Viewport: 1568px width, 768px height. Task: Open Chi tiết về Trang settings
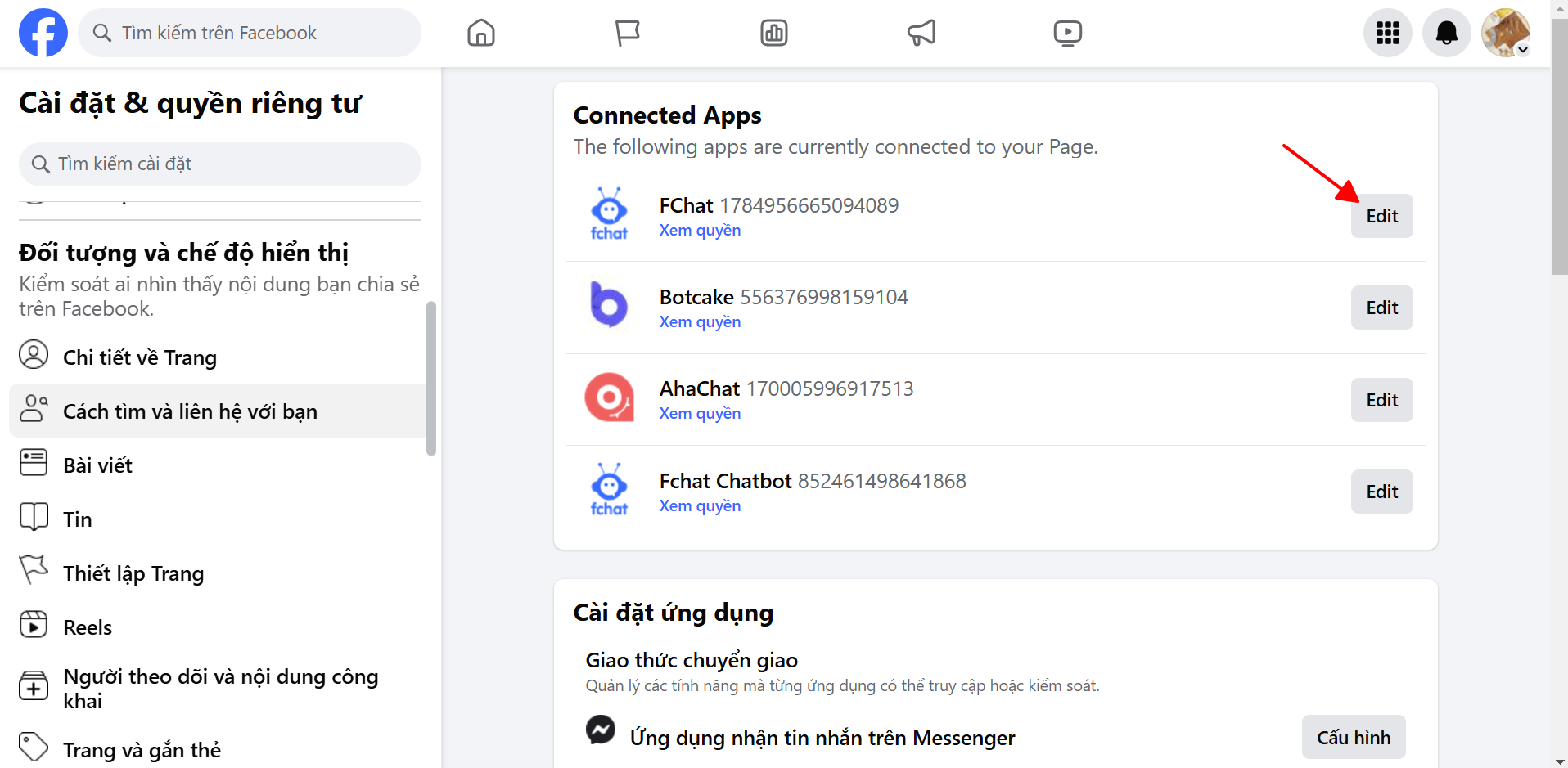pos(218,357)
